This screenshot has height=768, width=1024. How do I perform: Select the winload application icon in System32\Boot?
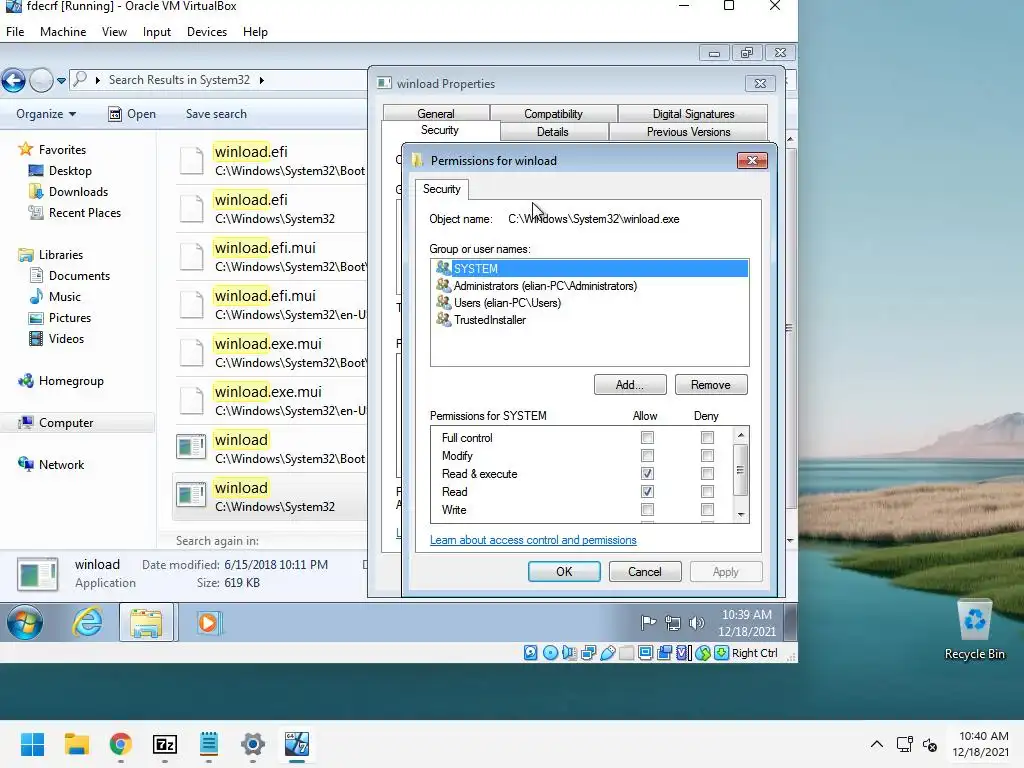coord(191,447)
